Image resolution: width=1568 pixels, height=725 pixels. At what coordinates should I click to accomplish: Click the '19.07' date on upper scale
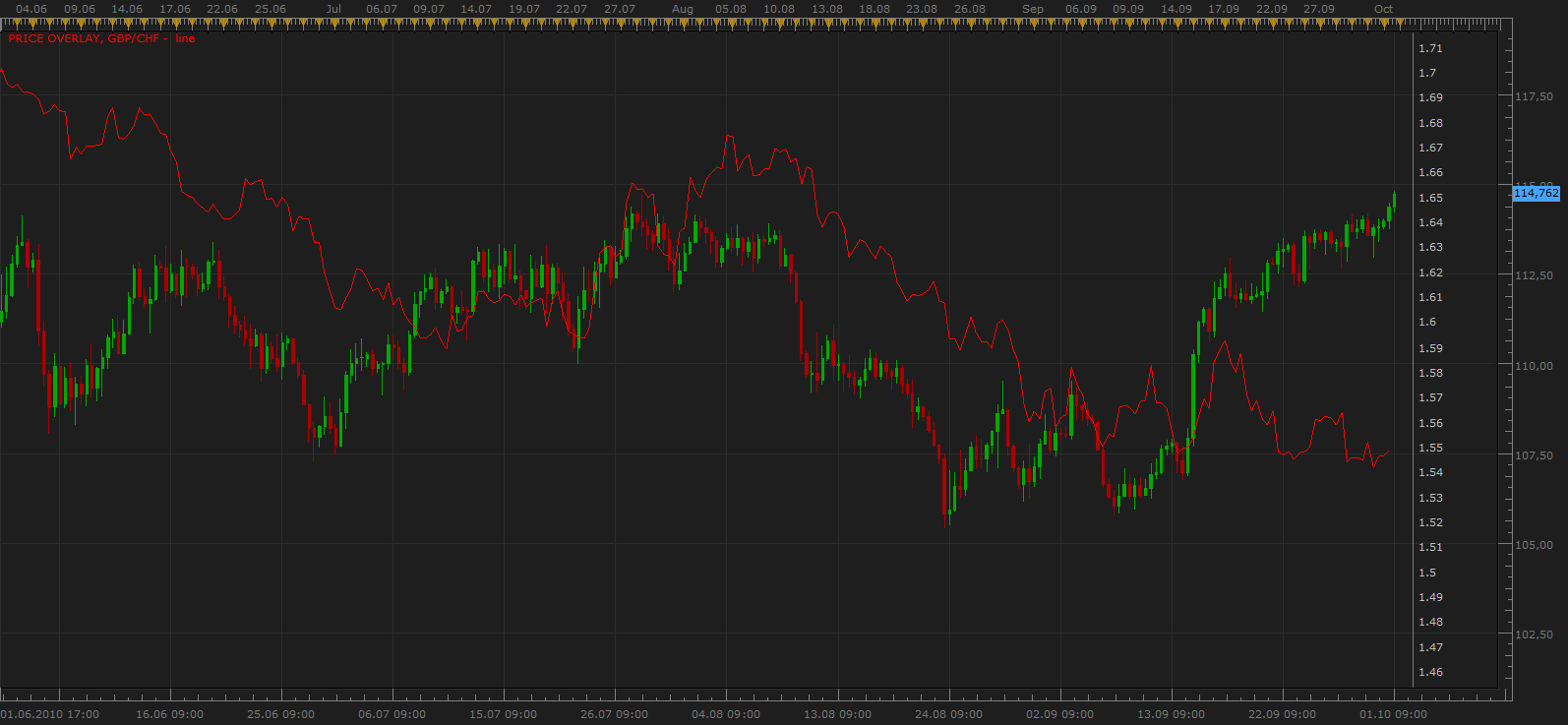524,9
